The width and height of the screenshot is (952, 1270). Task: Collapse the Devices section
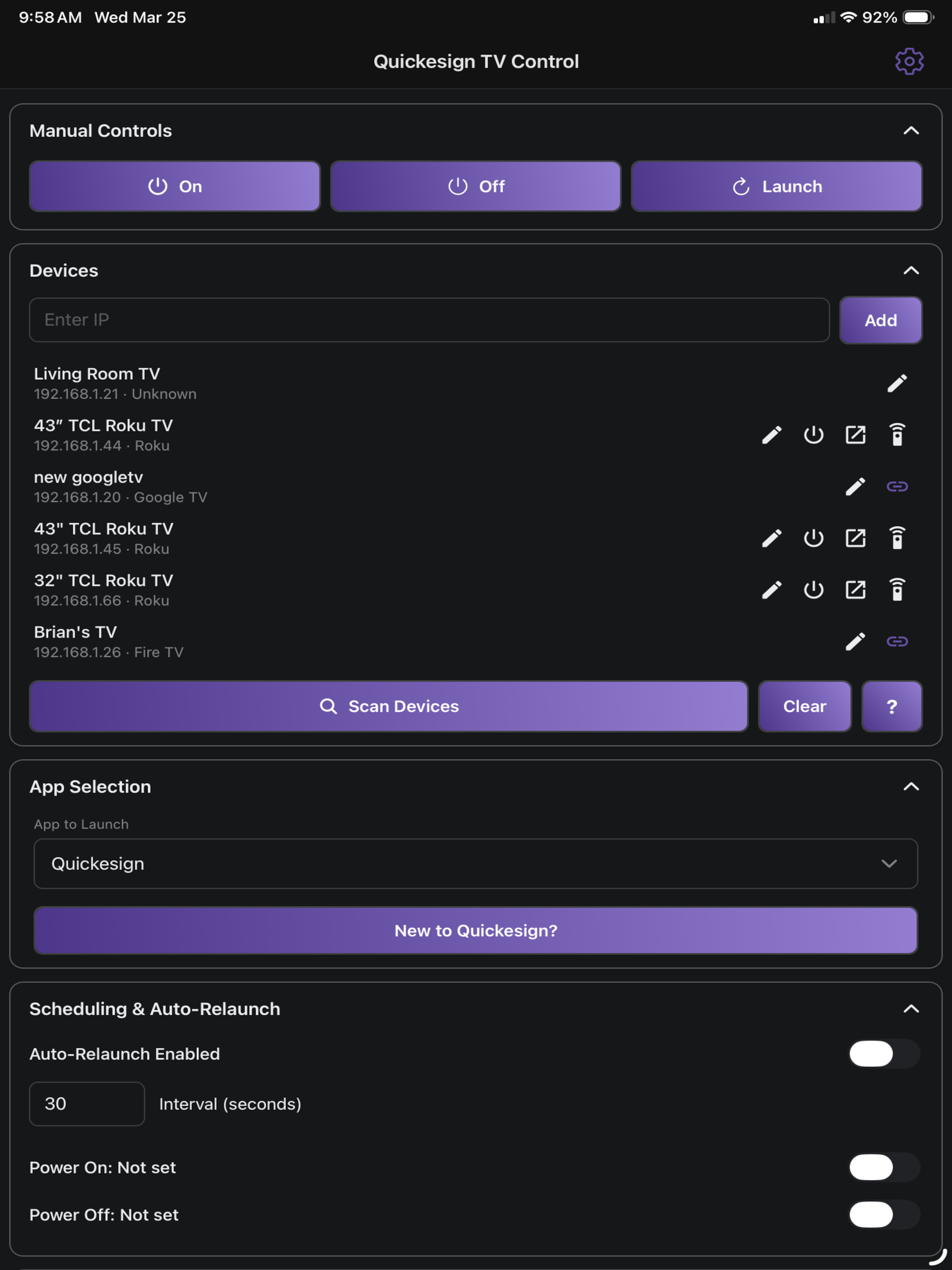910,270
